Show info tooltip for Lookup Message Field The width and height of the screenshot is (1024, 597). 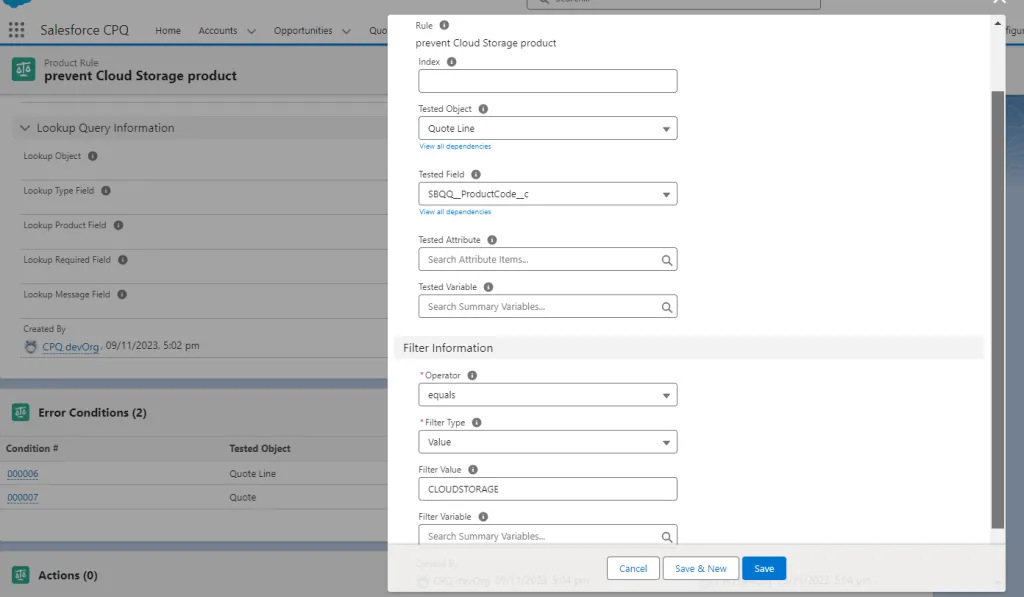coord(122,294)
